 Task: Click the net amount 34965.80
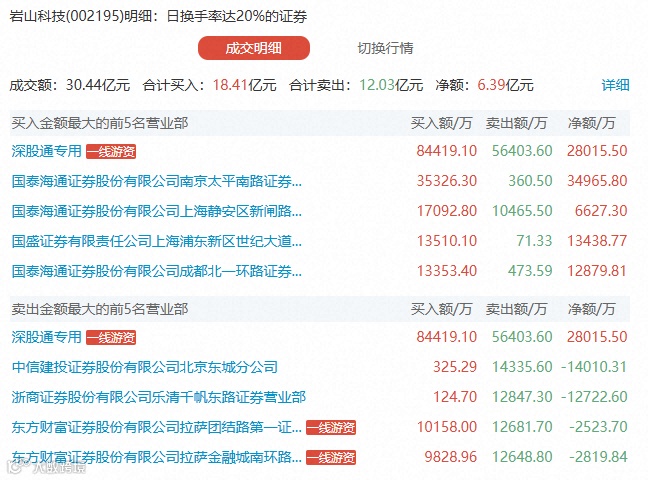click(x=597, y=181)
